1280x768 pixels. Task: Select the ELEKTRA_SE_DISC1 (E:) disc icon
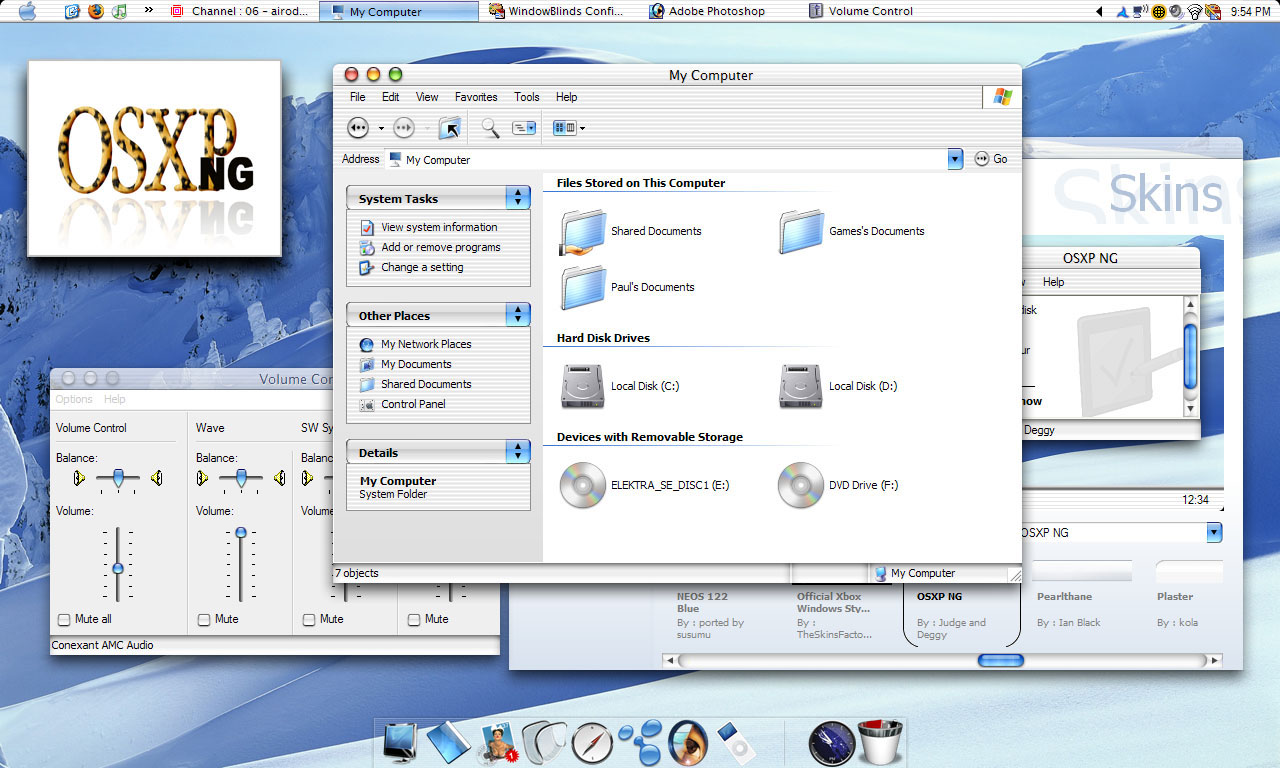click(x=583, y=485)
